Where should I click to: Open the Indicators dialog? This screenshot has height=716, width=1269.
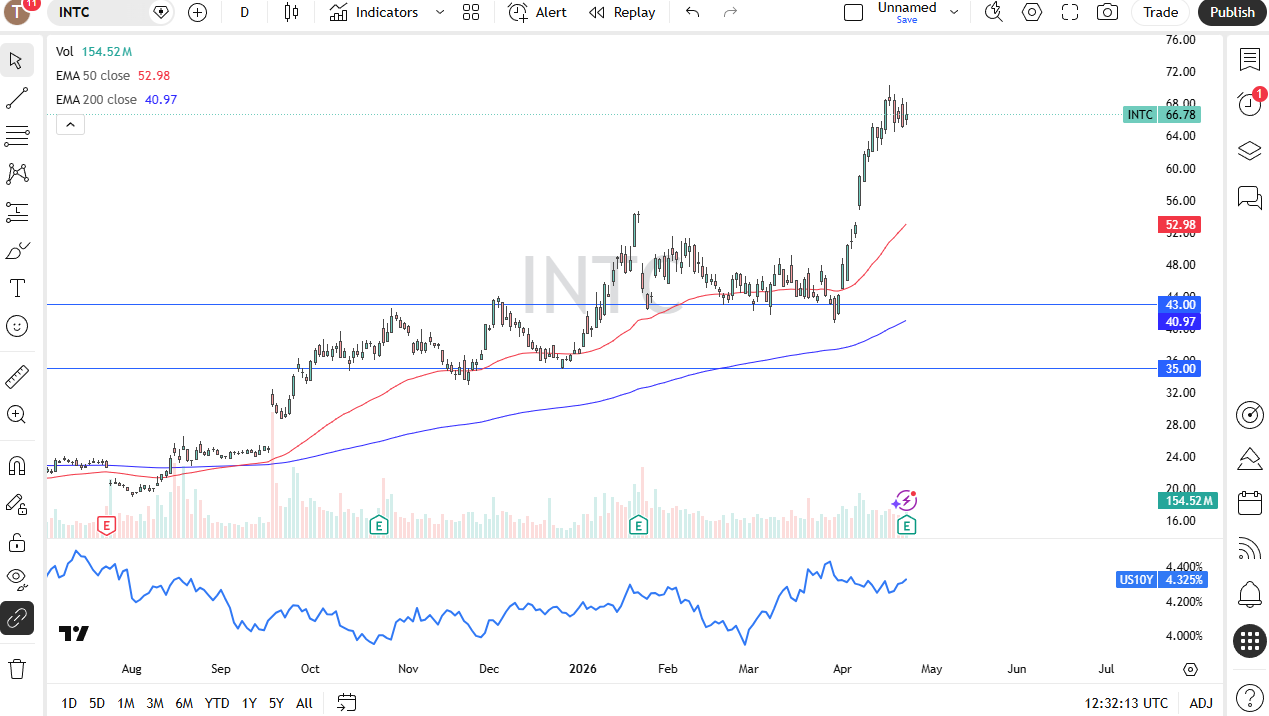click(374, 12)
